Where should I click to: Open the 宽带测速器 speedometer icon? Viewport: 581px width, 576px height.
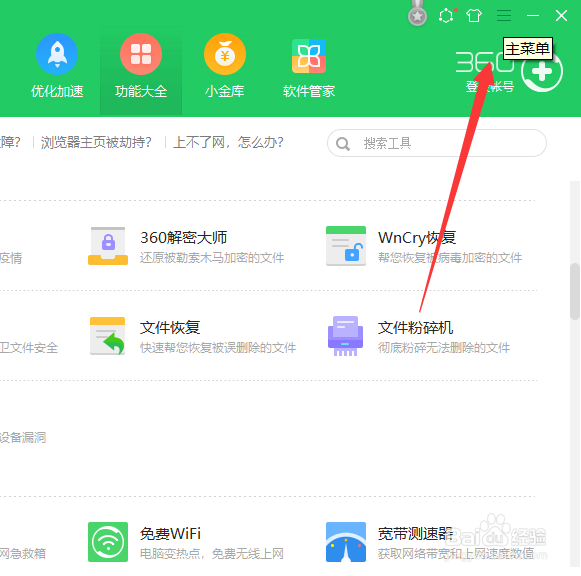(346, 542)
